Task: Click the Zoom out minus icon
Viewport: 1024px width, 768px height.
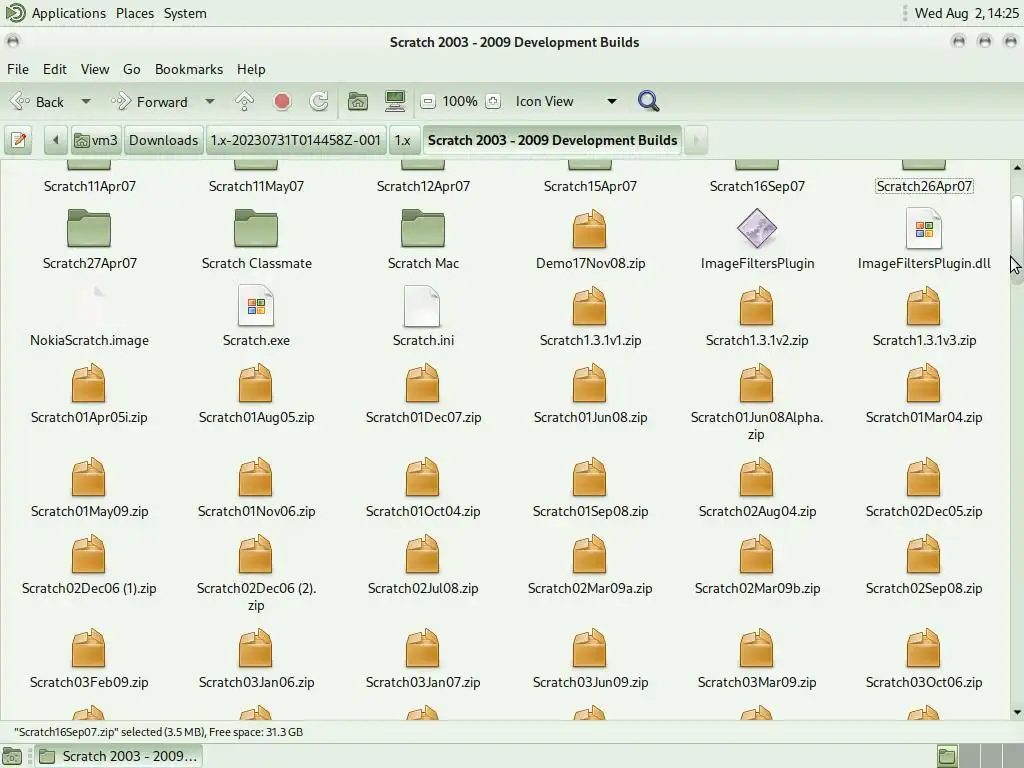Action: pyautogui.click(x=428, y=101)
